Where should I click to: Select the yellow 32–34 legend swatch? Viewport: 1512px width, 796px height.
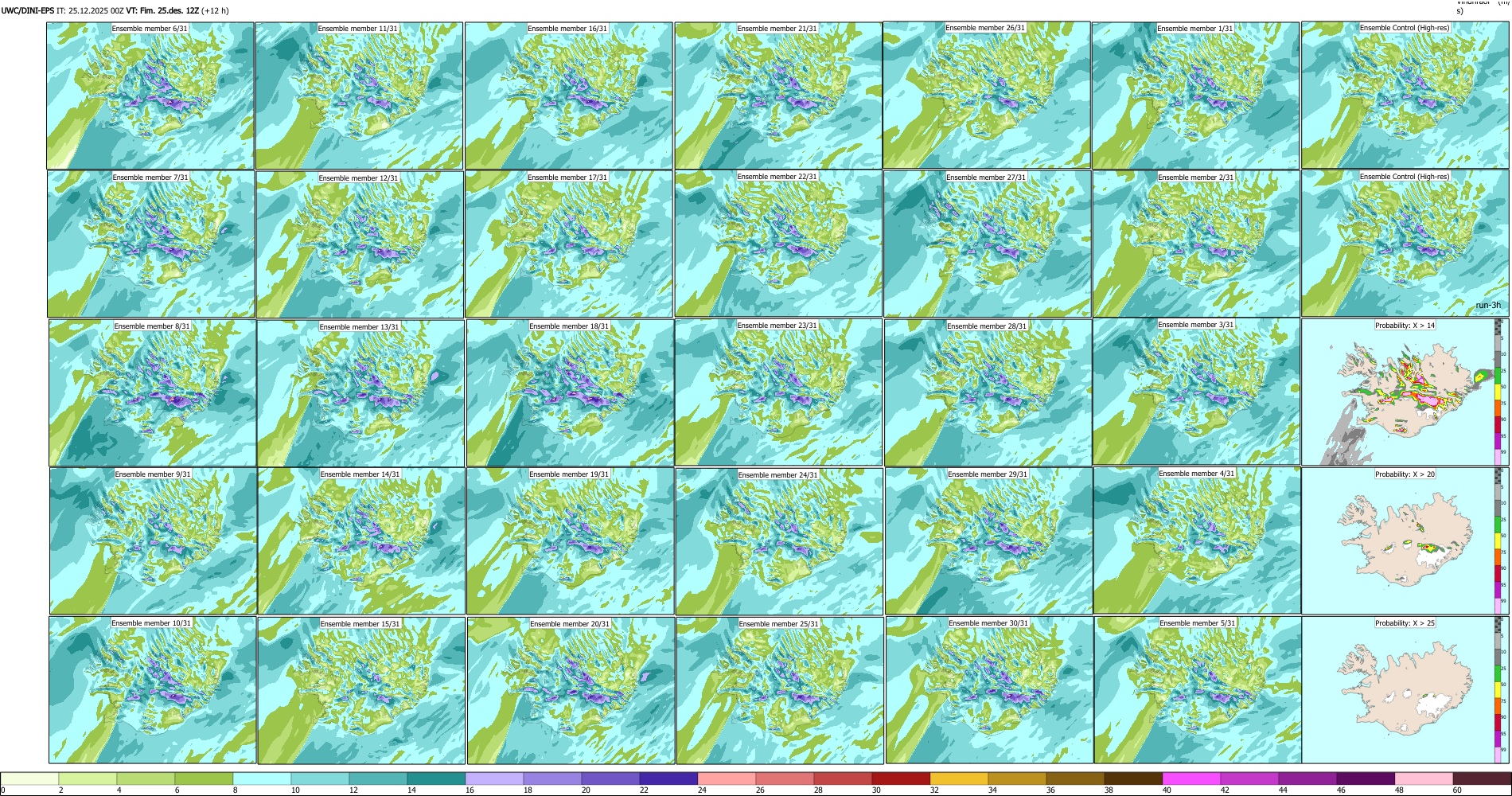(x=959, y=778)
